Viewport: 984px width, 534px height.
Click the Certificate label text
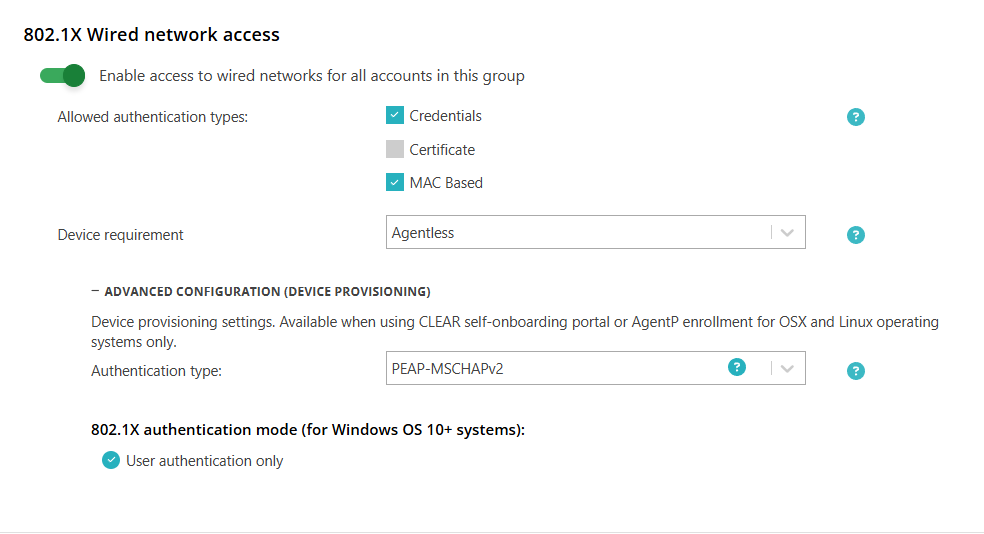point(442,150)
